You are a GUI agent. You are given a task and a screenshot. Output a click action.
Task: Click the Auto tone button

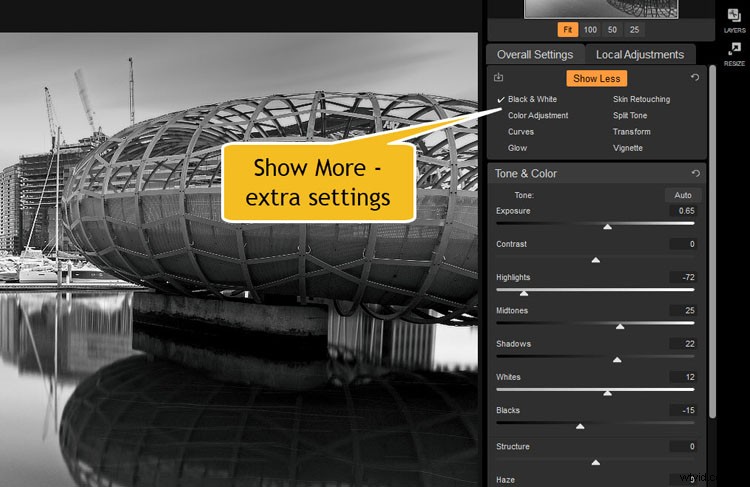[x=683, y=195]
